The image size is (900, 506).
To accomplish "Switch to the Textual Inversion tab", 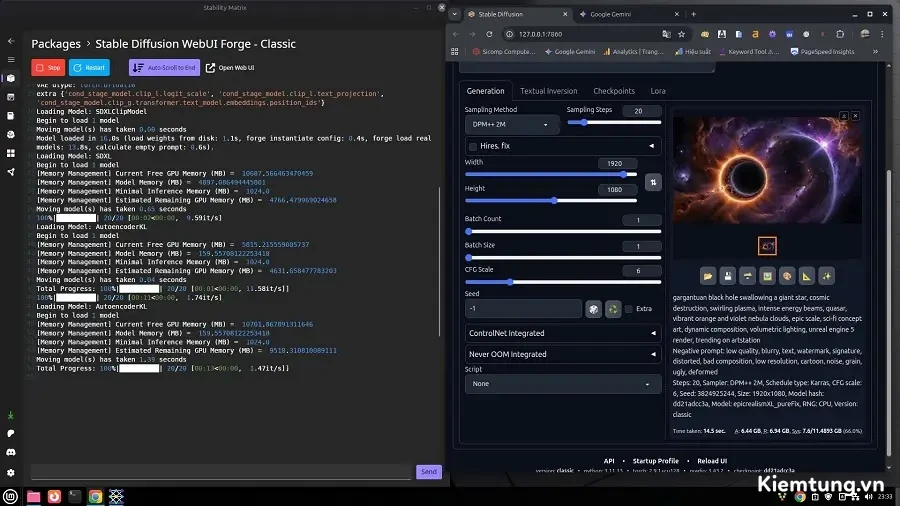I will coord(549,91).
